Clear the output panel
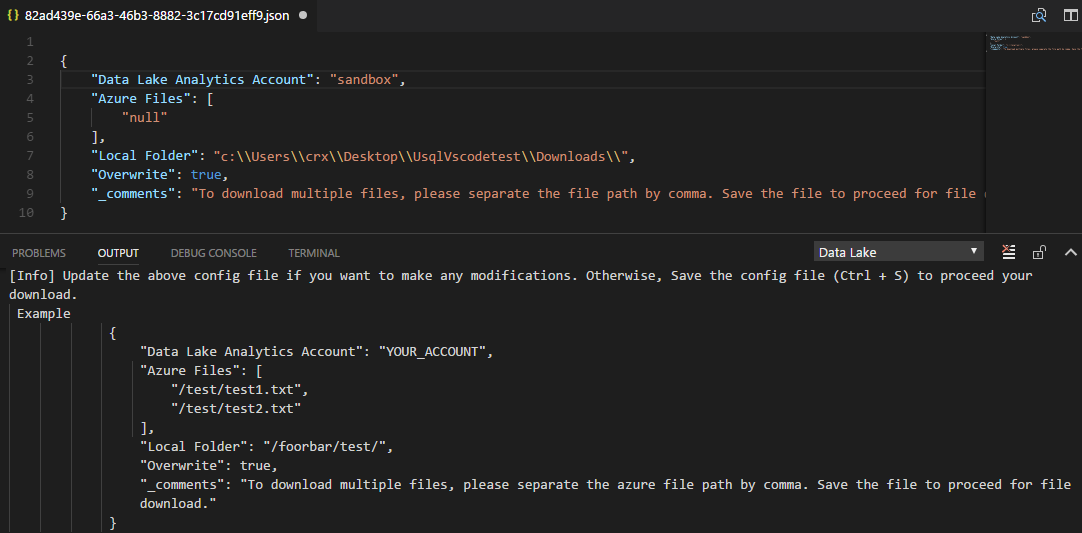This screenshot has width=1082, height=533. [1008, 253]
